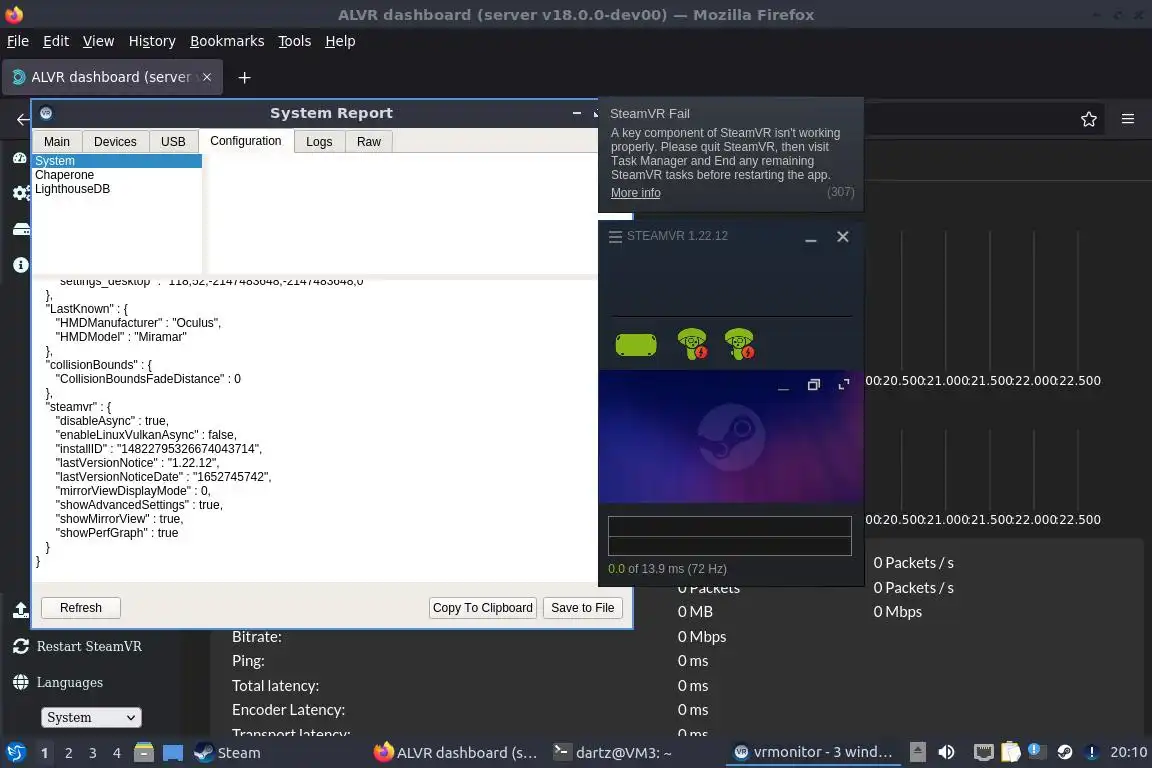Switch to Main tab in System Report

(x=57, y=142)
